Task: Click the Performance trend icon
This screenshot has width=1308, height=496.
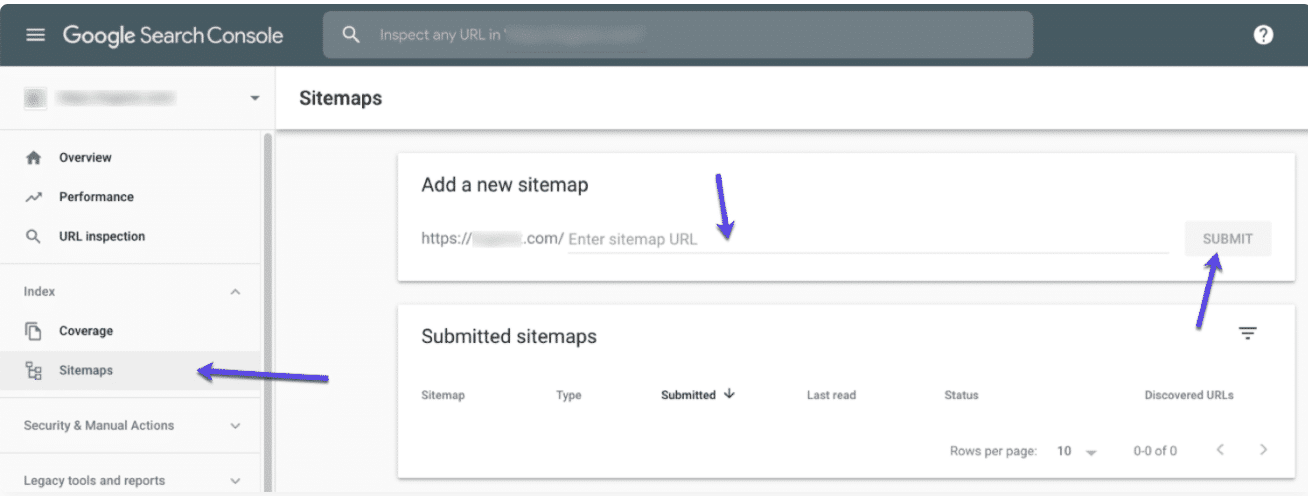Action: (34, 197)
